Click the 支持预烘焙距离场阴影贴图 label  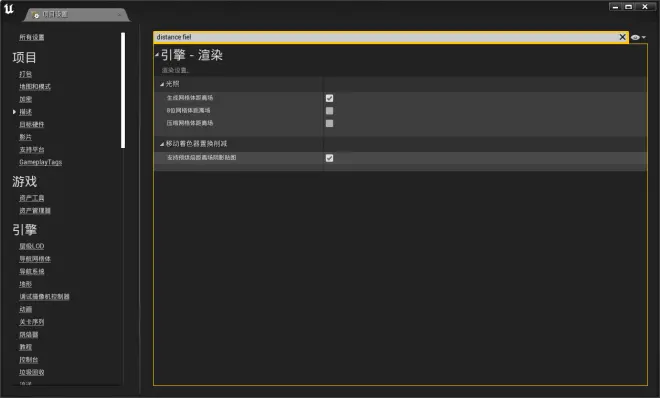pyautogui.click(x=202, y=158)
